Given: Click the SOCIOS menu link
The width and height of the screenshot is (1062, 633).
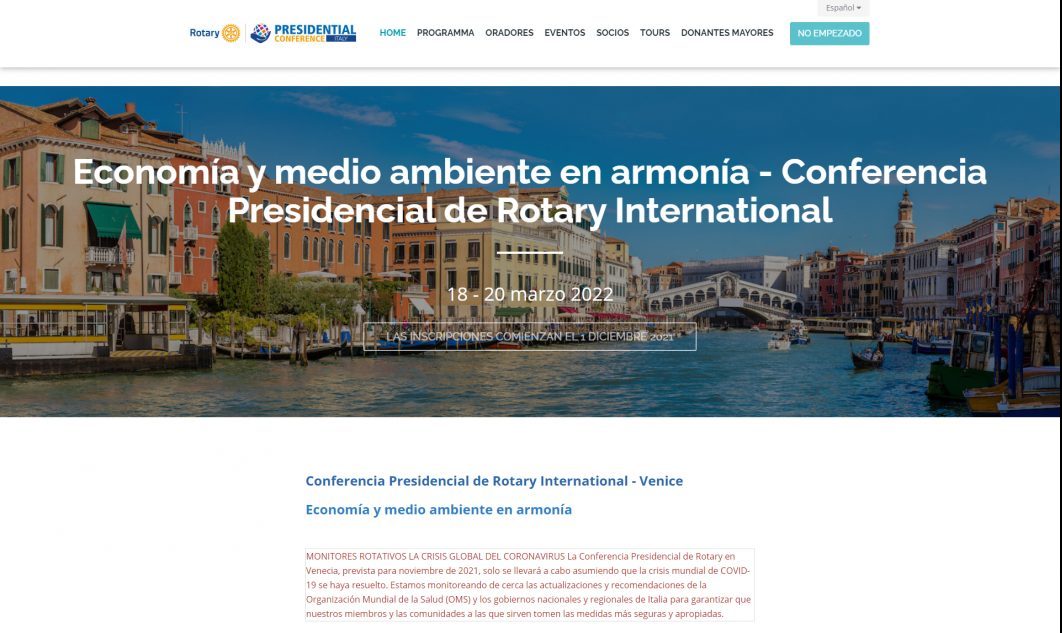Looking at the screenshot, I should (x=612, y=33).
